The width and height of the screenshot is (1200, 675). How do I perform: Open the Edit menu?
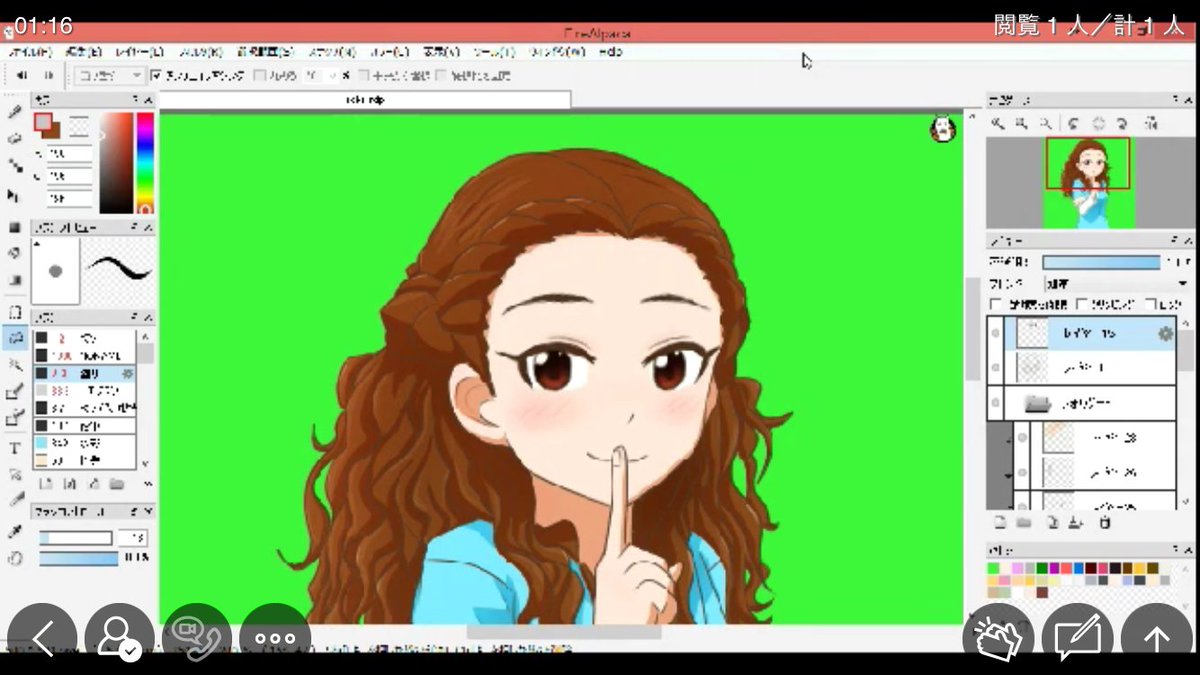[x=83, y=52]
